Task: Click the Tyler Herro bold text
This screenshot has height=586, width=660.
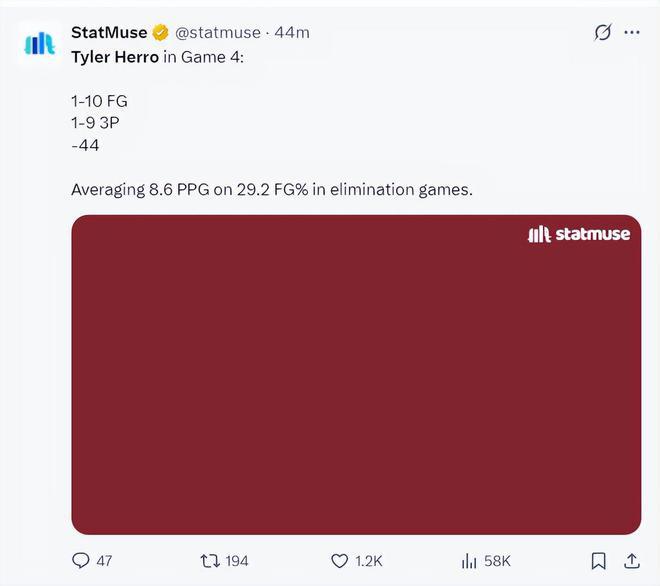Action: [115, 57]
